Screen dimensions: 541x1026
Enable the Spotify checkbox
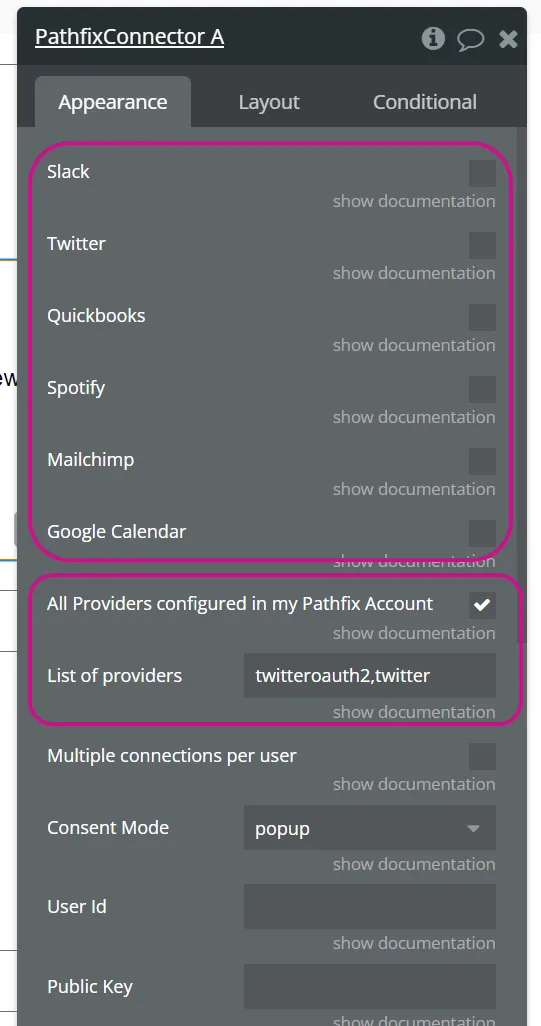(482, 389)
